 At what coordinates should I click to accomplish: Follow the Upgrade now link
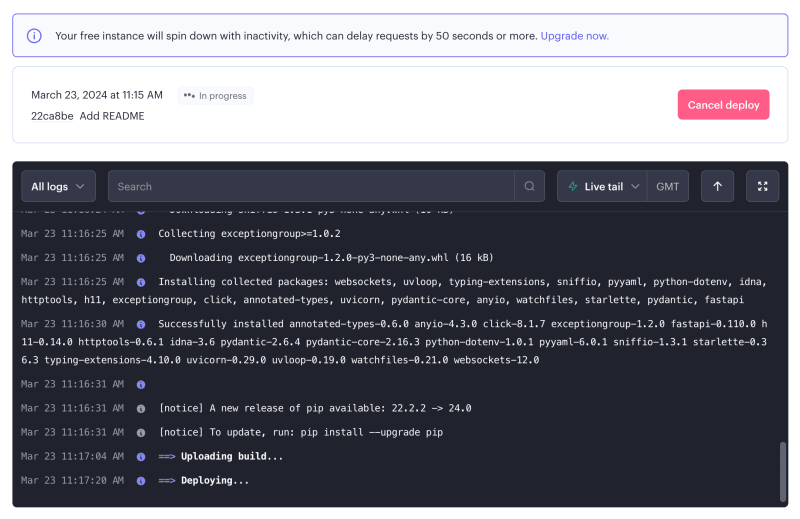click(x=574, y=36)
